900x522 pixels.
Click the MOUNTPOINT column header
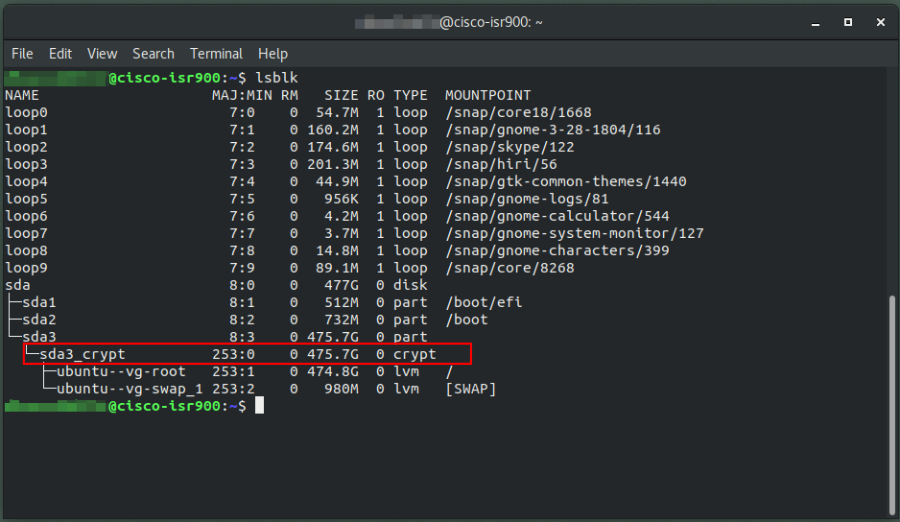pyautogui.click(x=488, y=95)
